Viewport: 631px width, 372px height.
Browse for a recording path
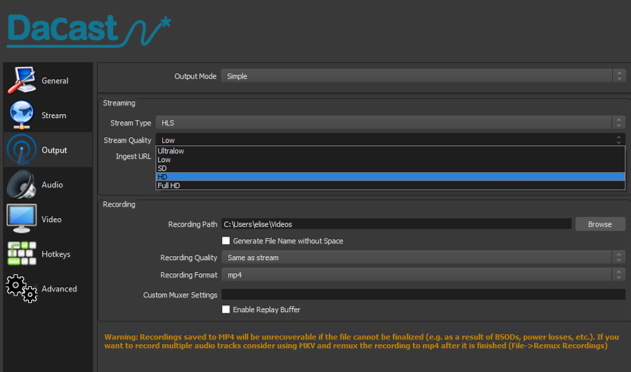600,224
